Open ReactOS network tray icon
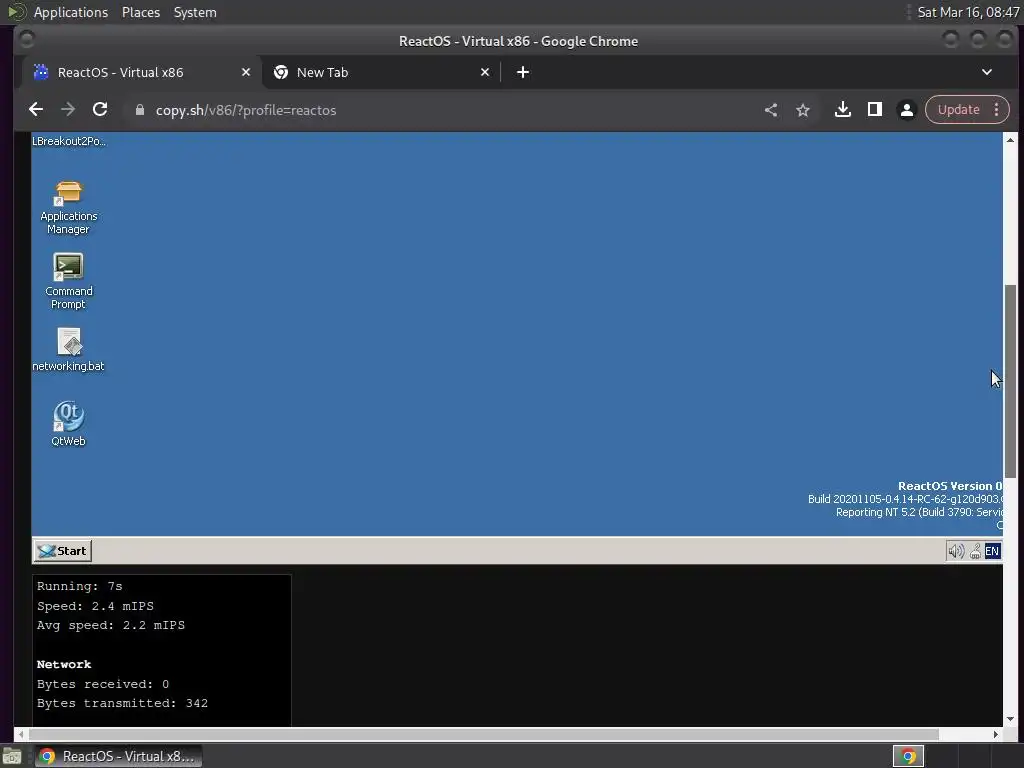The image size is (1024, 768). 975,551
